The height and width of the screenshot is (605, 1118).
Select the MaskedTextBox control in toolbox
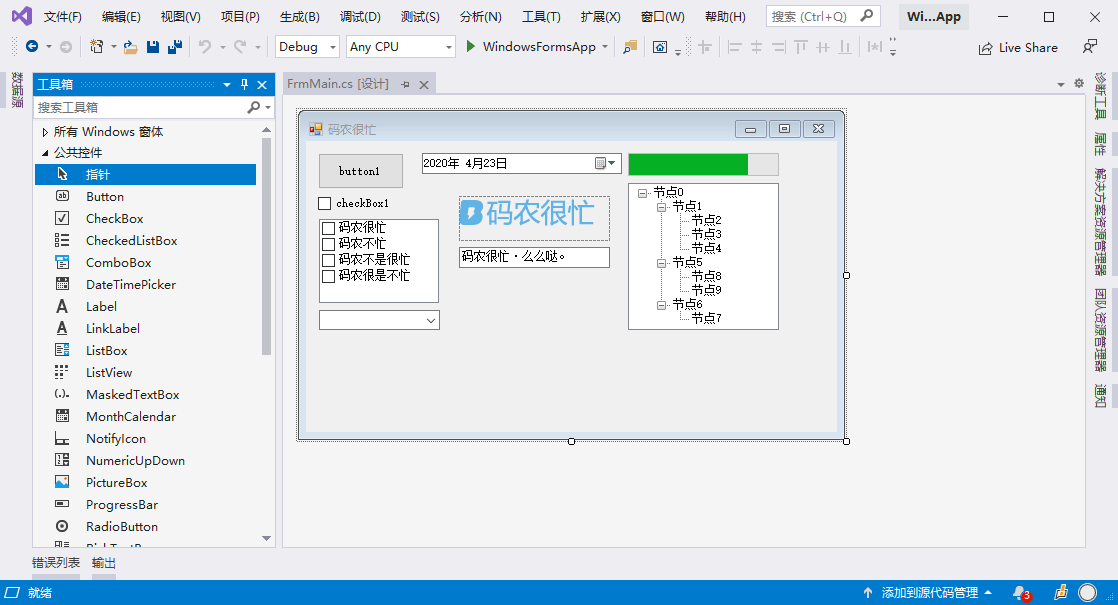point(145,395)
